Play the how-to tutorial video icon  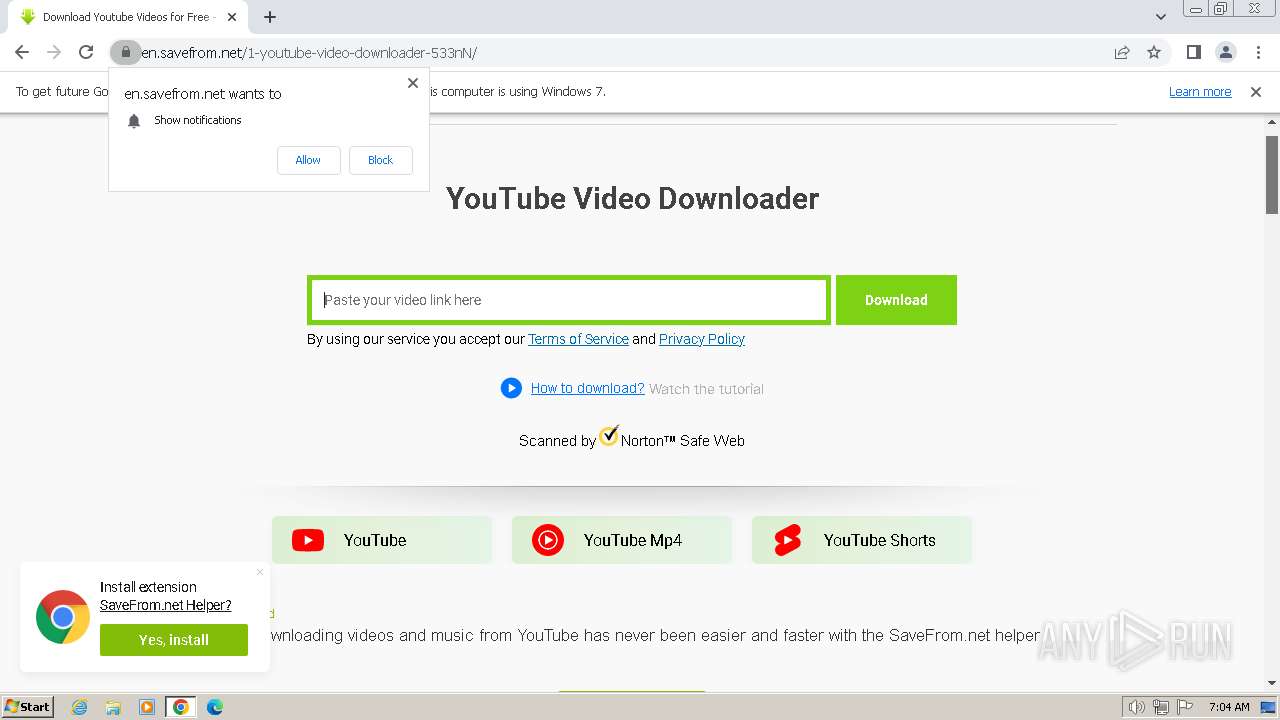pyautogui.click(x=511, y=388)
